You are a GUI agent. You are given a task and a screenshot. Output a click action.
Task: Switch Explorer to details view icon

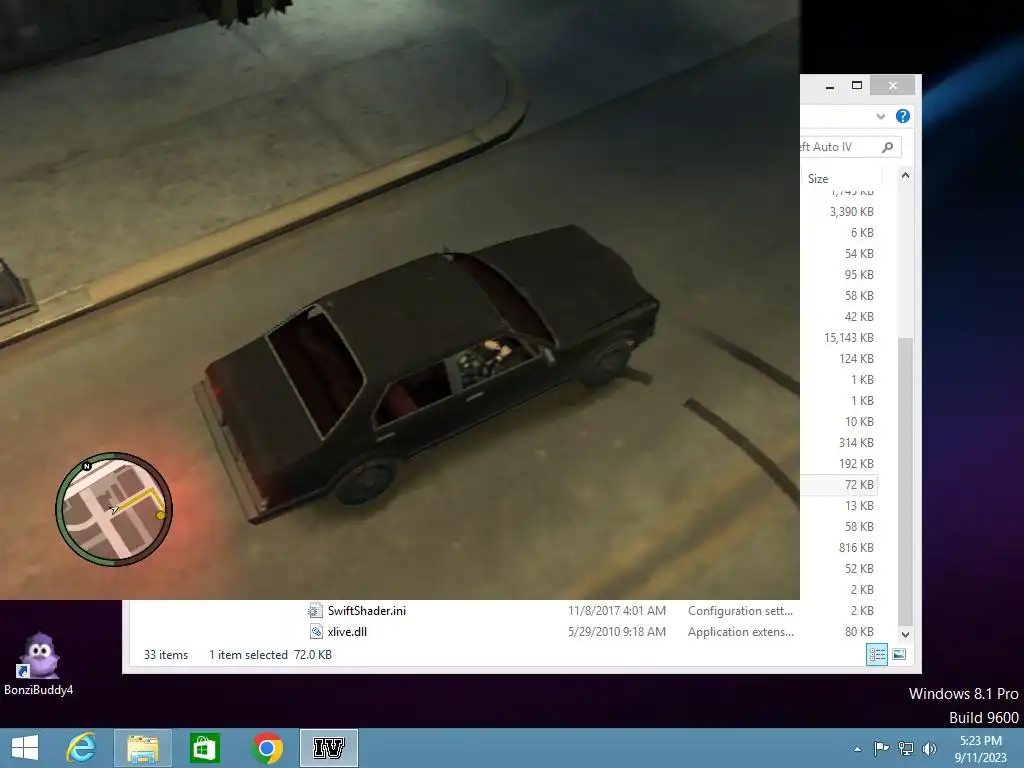point(876,654)
